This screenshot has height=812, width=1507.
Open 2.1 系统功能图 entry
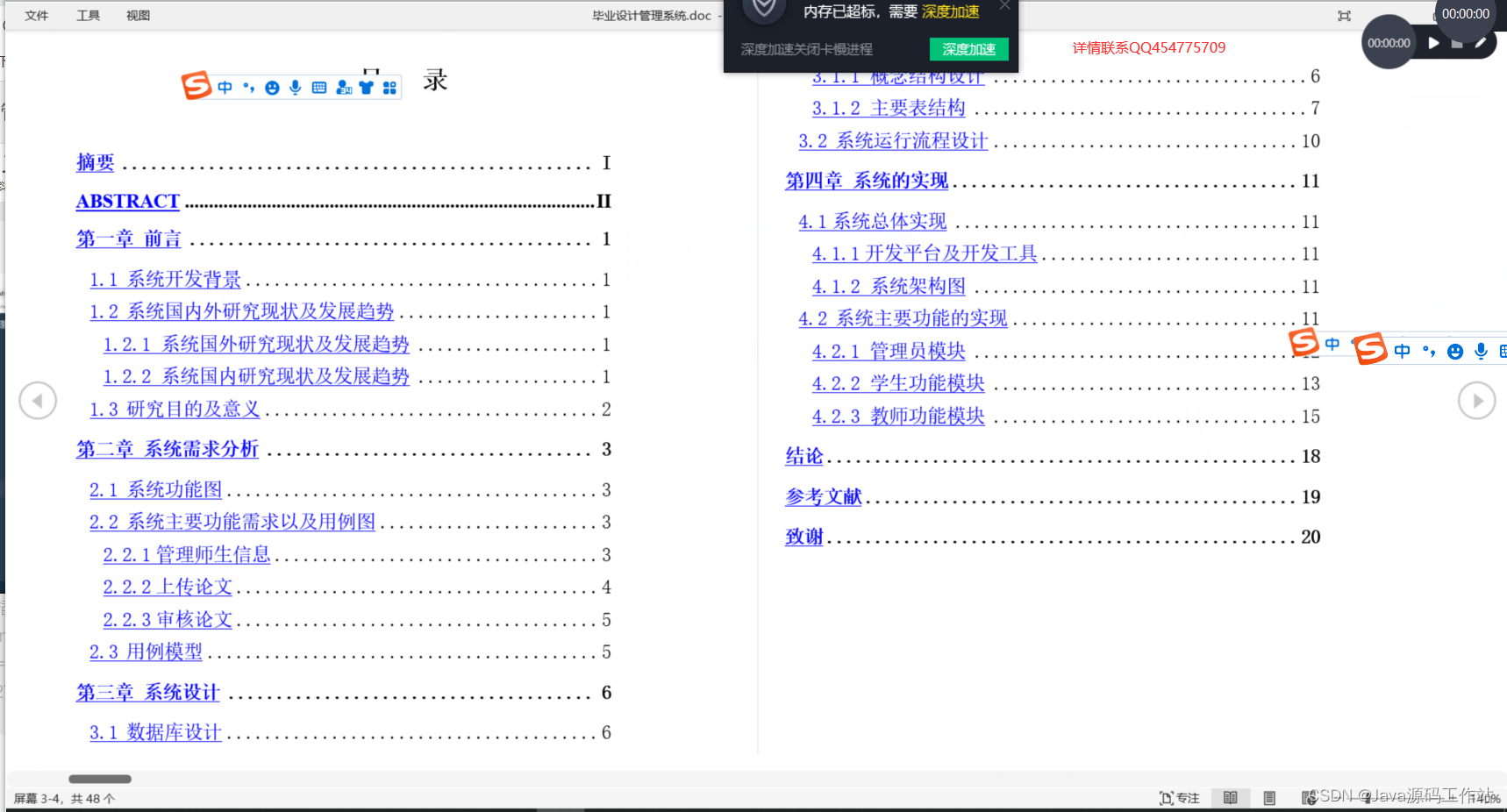point(155,489)
